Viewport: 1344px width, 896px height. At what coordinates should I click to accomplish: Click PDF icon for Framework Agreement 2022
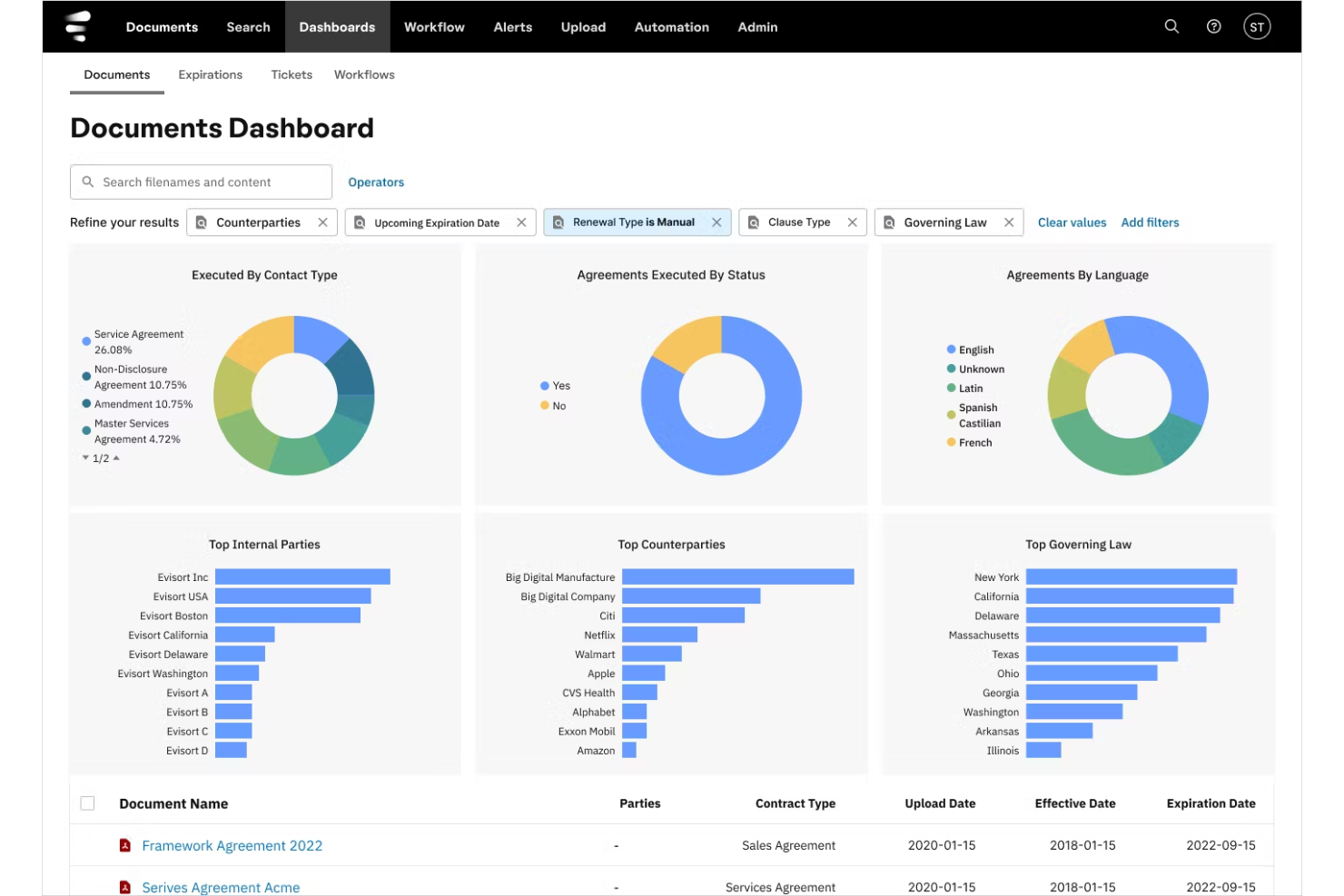(125, 845)
